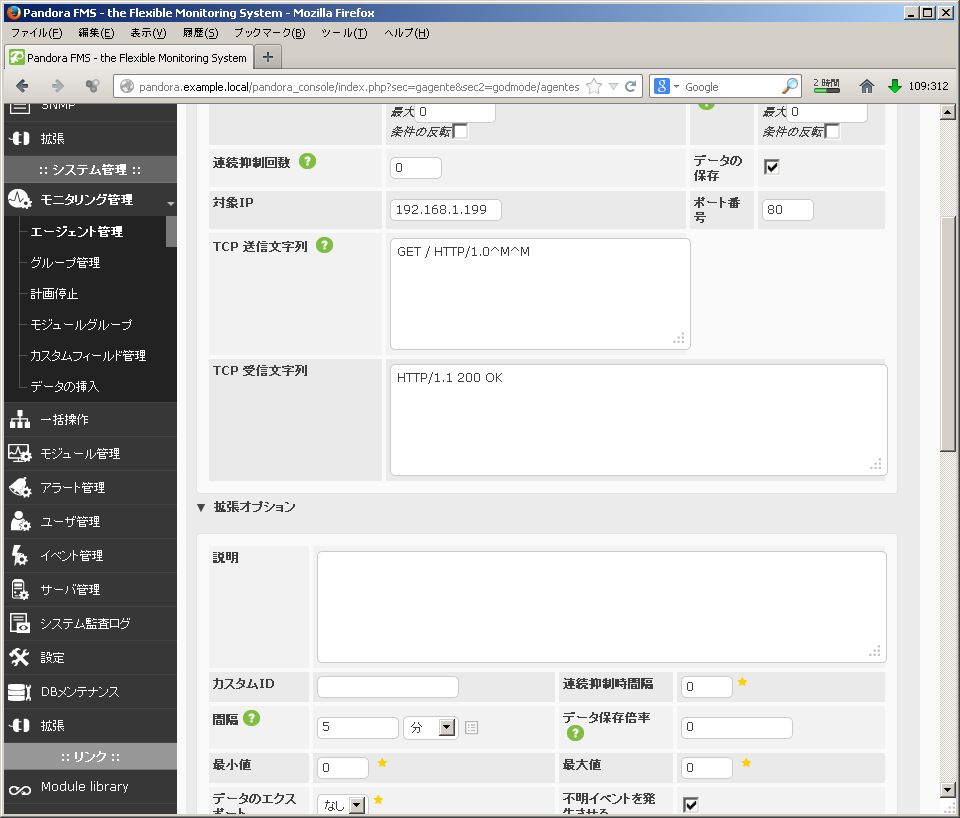Collapse the モニタリング管理 submenu arrow
This screenshot has width=960, height=818.
(x=171, y=203)
